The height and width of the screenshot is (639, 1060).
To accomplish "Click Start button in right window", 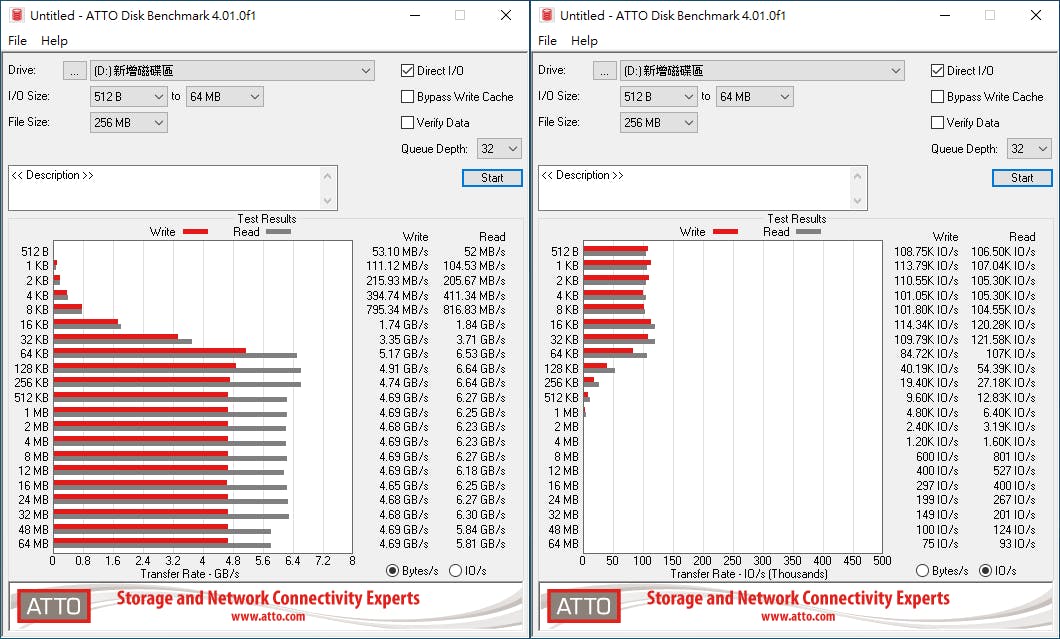I will 1022,178.
